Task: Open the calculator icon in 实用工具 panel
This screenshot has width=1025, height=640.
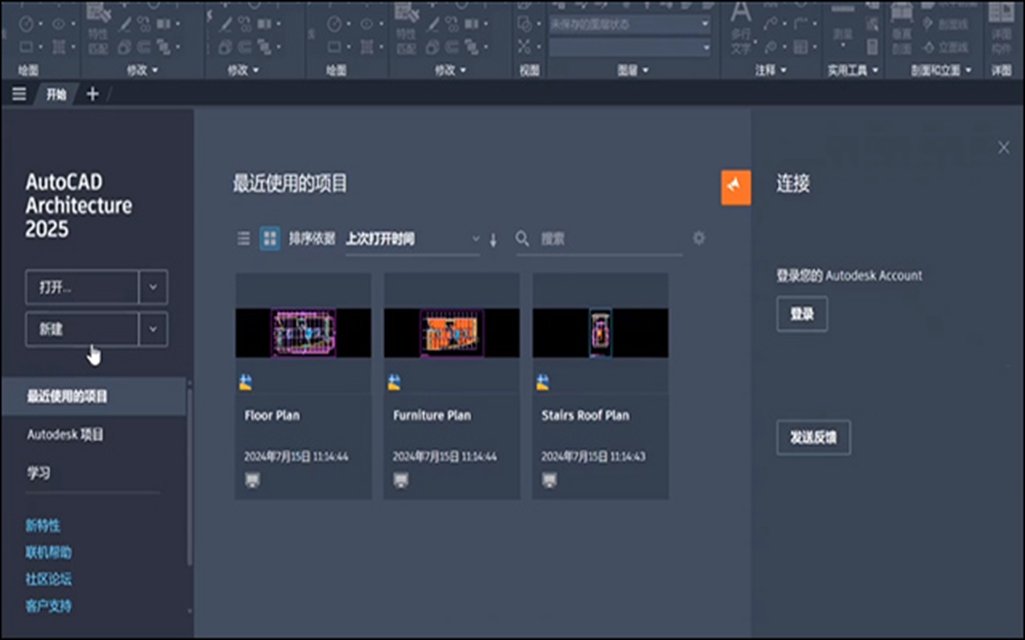Action: pyautogui.click(x=872, y=47)
